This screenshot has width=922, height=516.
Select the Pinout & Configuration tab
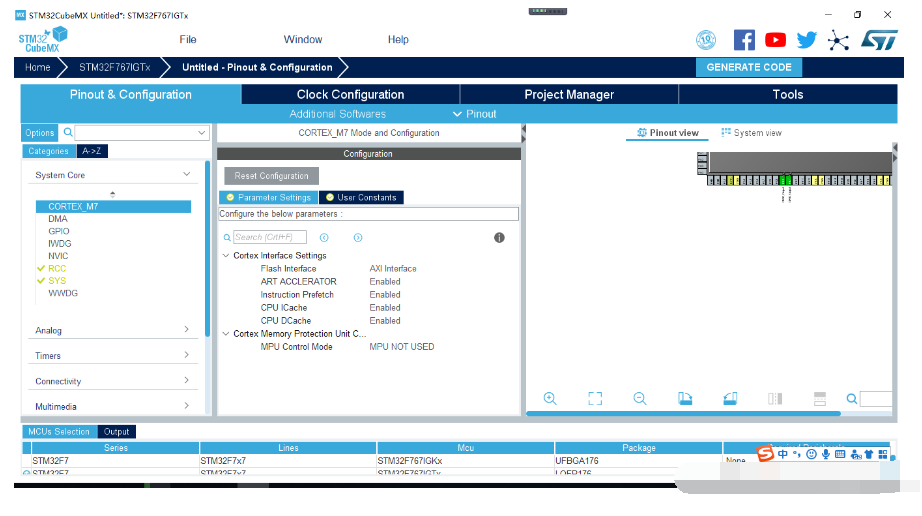point(131,95)
